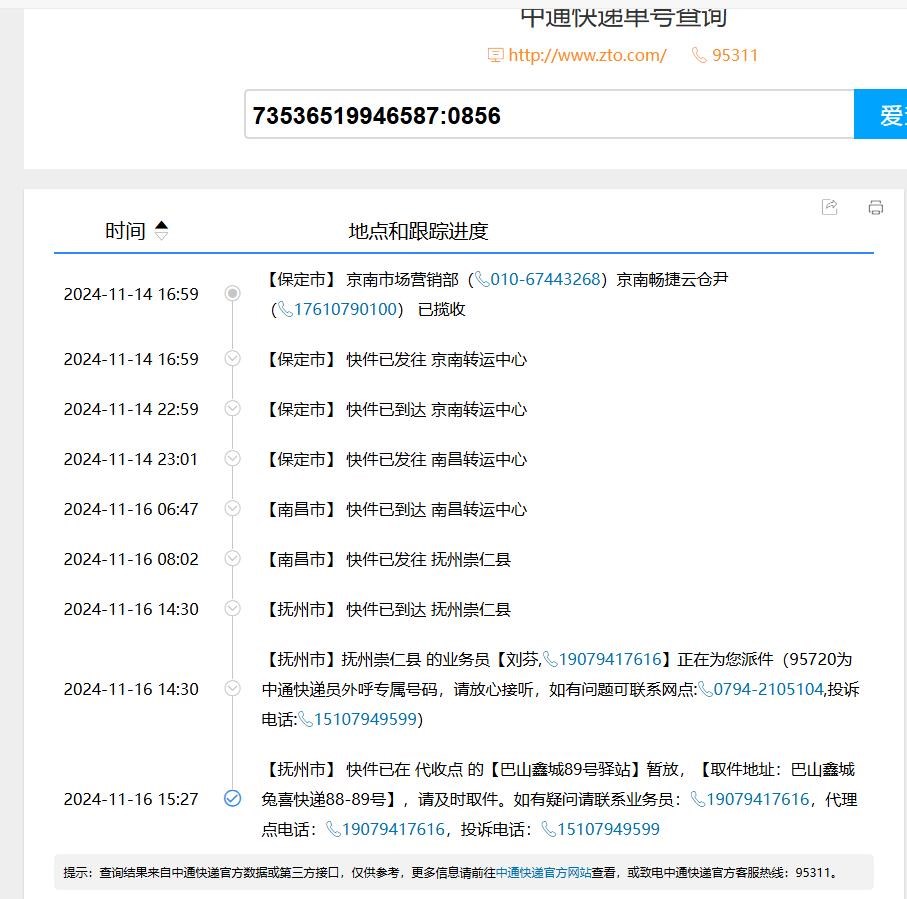This screenshot has height=899, width=907.
Task: Click phone number 010-67443268
Action: 545,279
